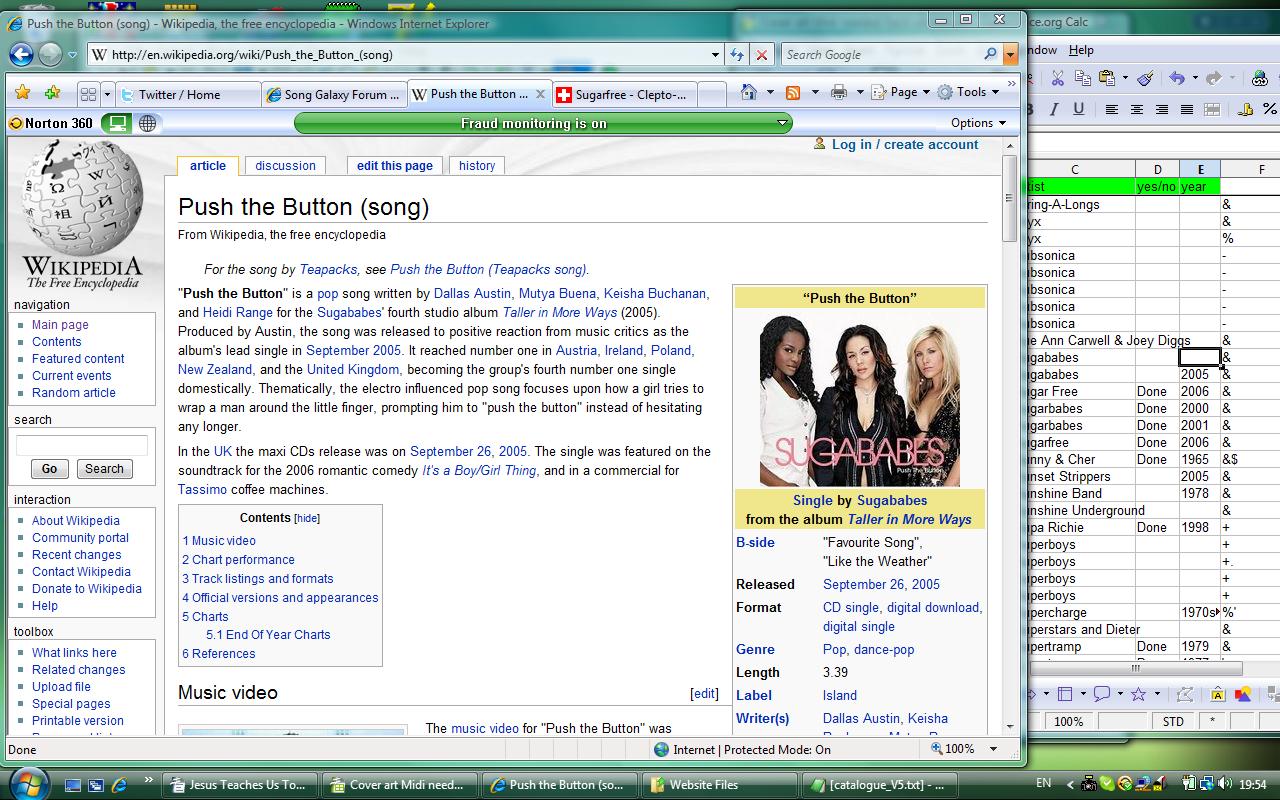The image size is (1280, 800).
Task: Click the Stop loading red X icon
Action: coord(762,55)
